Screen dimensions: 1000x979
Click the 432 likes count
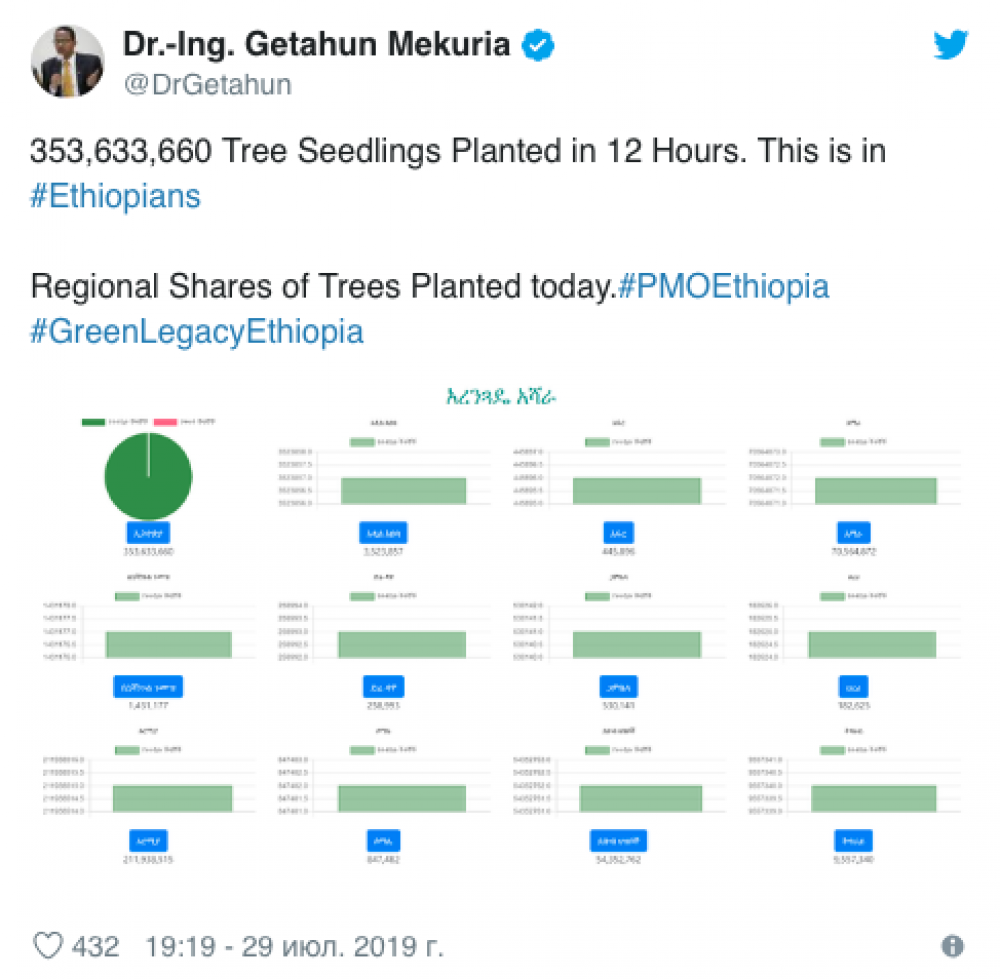tap(96, 946)
